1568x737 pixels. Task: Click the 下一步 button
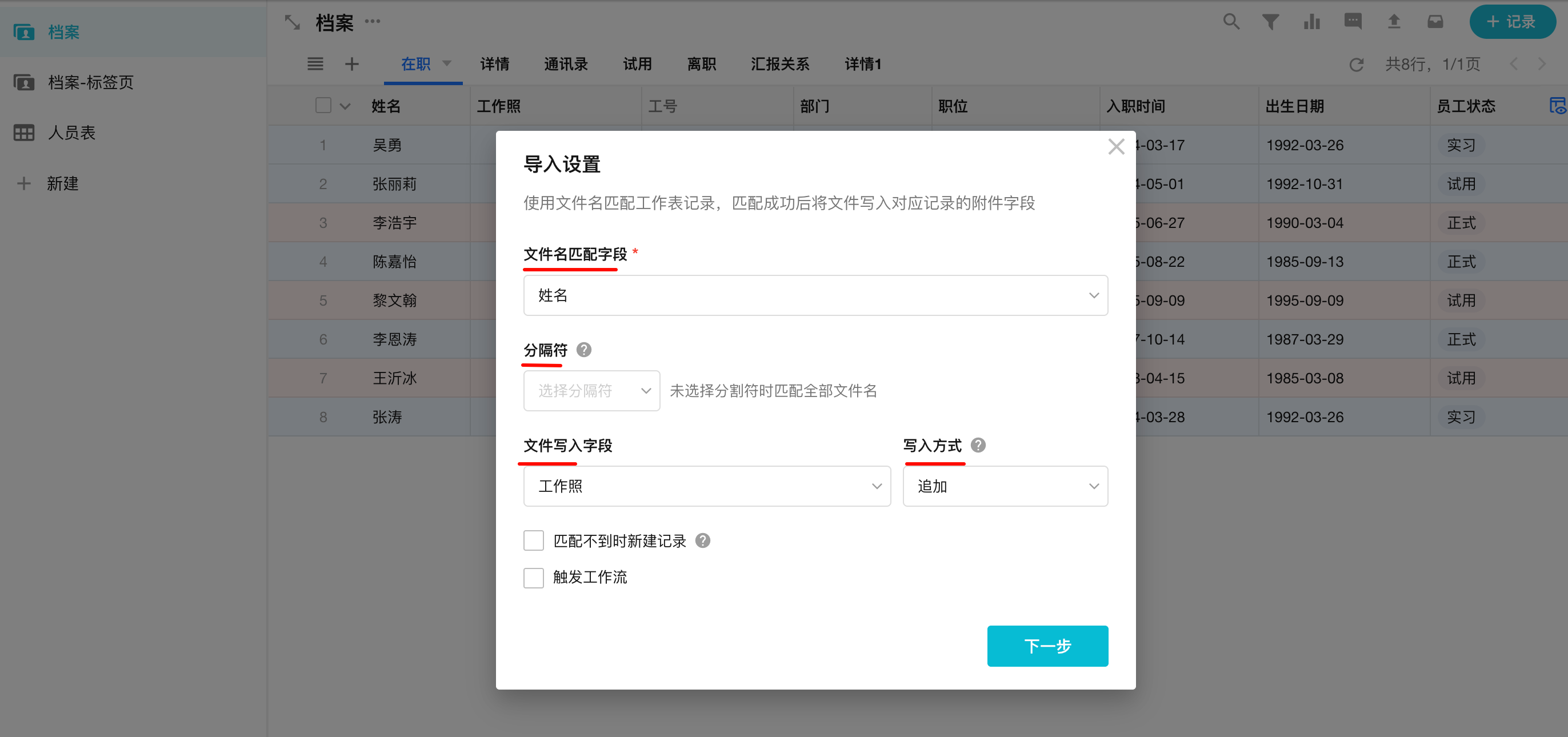click(1046, 646)
